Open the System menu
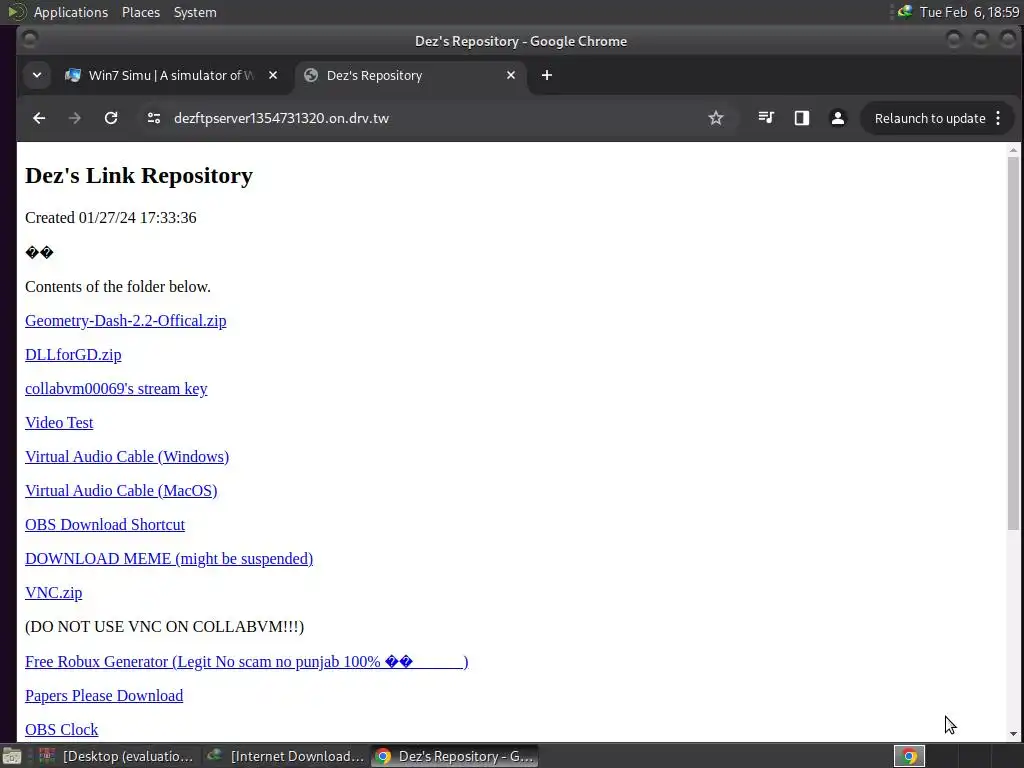This screenshot has height=768, width=1024. pyautogui.click(x=195, y=12)
